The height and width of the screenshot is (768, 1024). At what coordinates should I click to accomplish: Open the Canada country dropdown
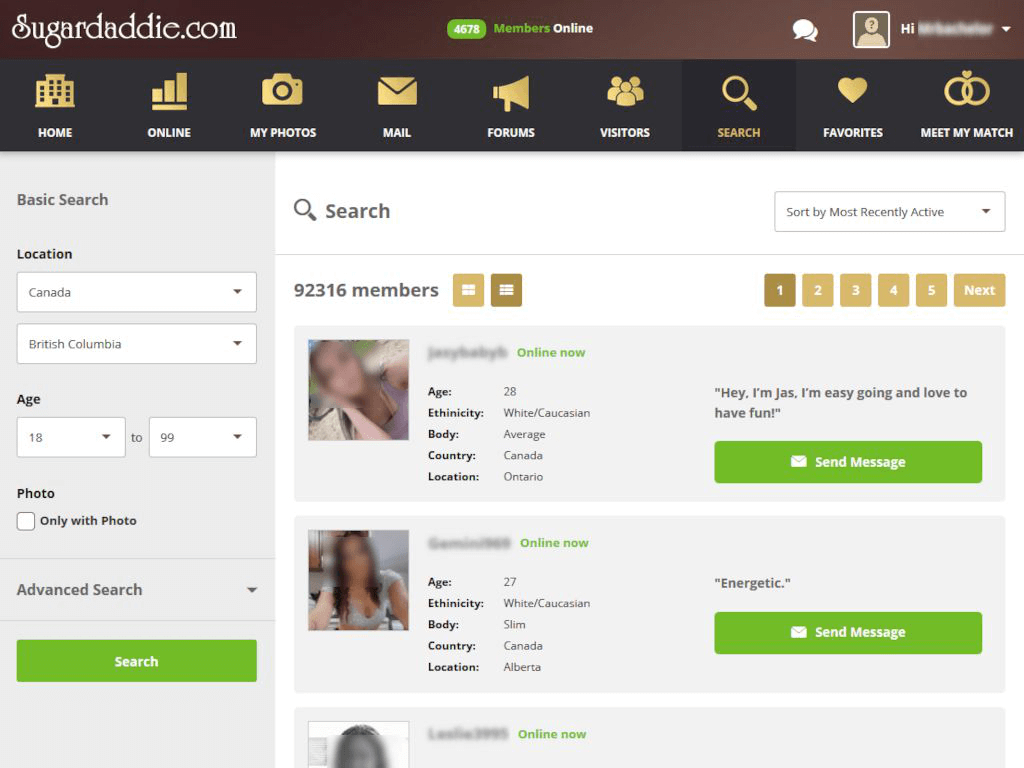tap(137, 292)
